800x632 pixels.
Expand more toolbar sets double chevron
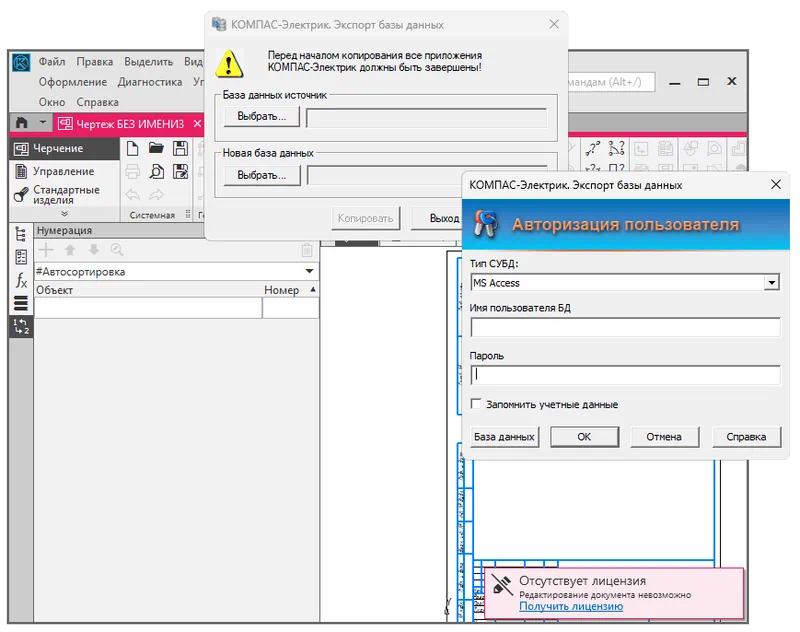(64, 214)
